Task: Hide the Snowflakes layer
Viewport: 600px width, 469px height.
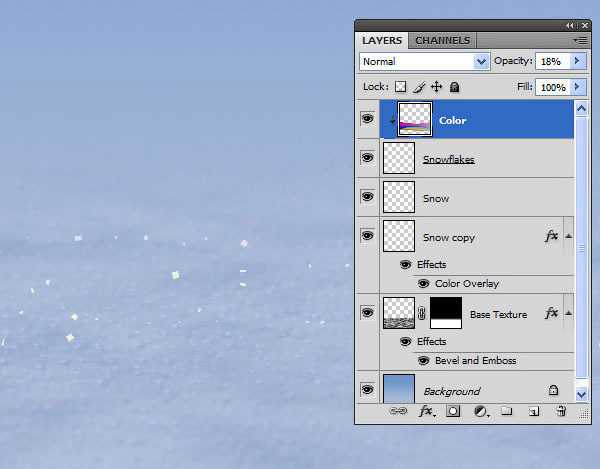Action: click(368, 158)
